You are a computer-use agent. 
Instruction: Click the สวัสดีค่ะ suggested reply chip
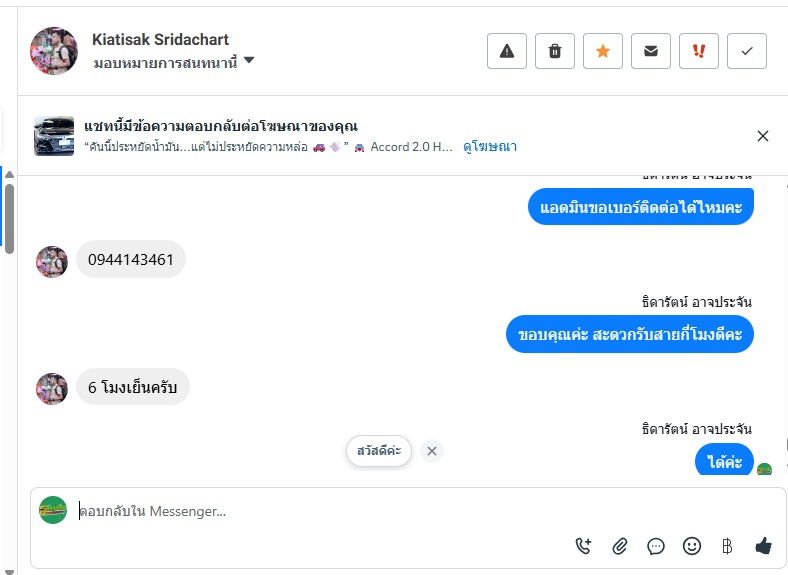pos(379,451)
